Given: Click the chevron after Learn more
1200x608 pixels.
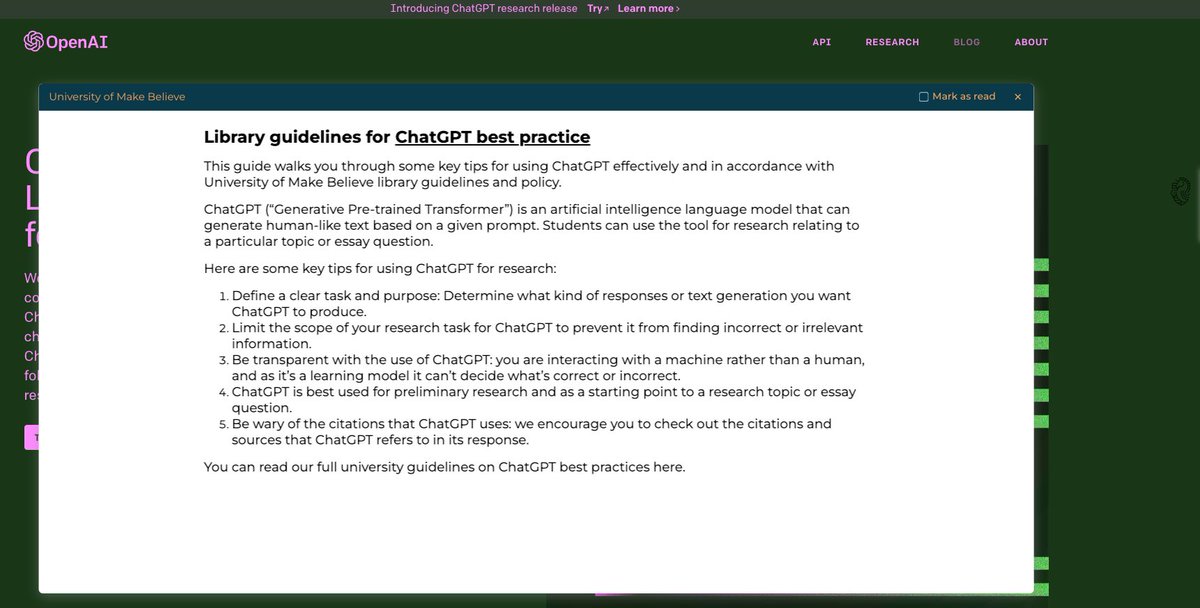Looking at the screenshot, I should 677,7.
